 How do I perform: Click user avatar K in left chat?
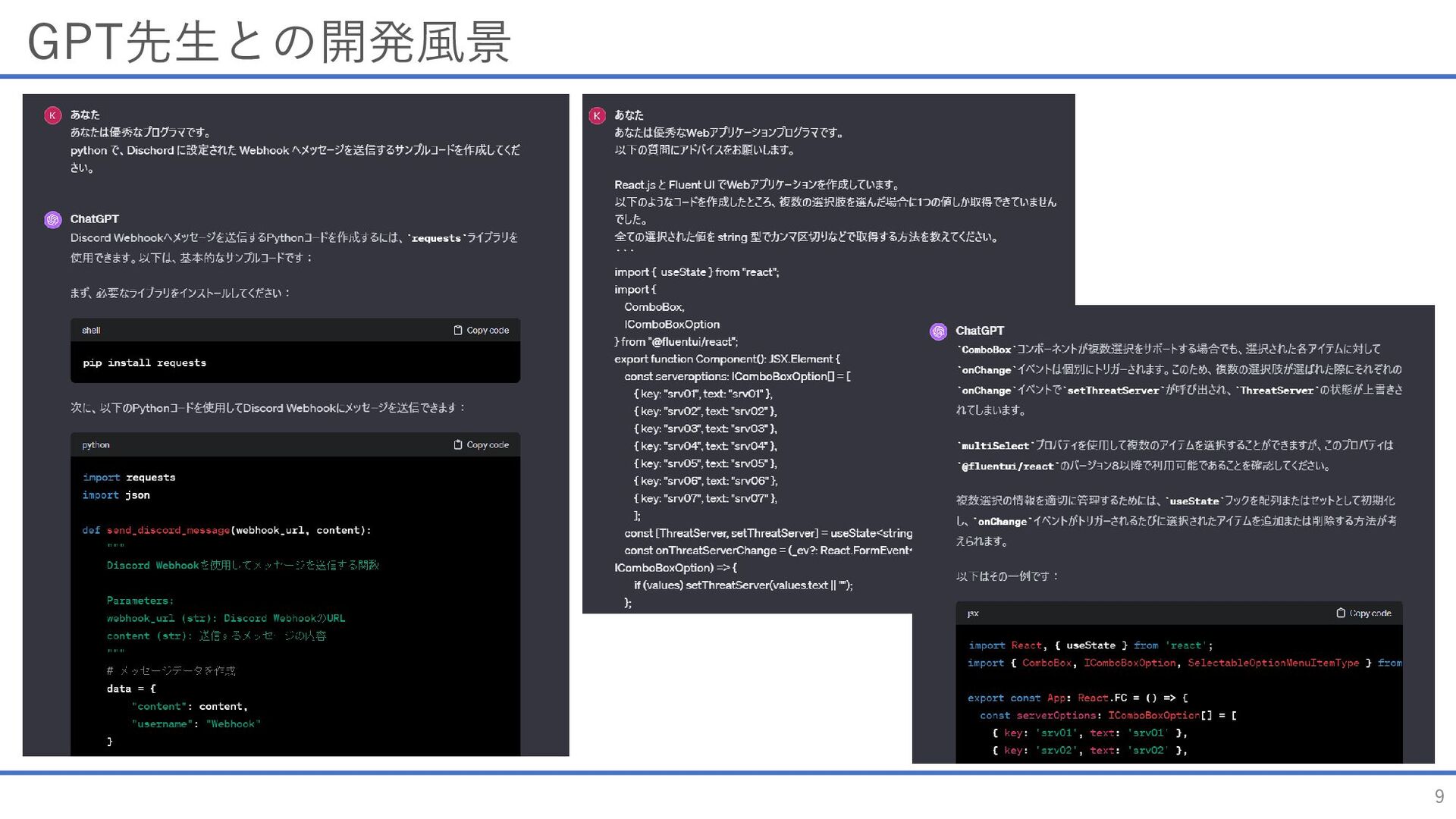[52, 115]
